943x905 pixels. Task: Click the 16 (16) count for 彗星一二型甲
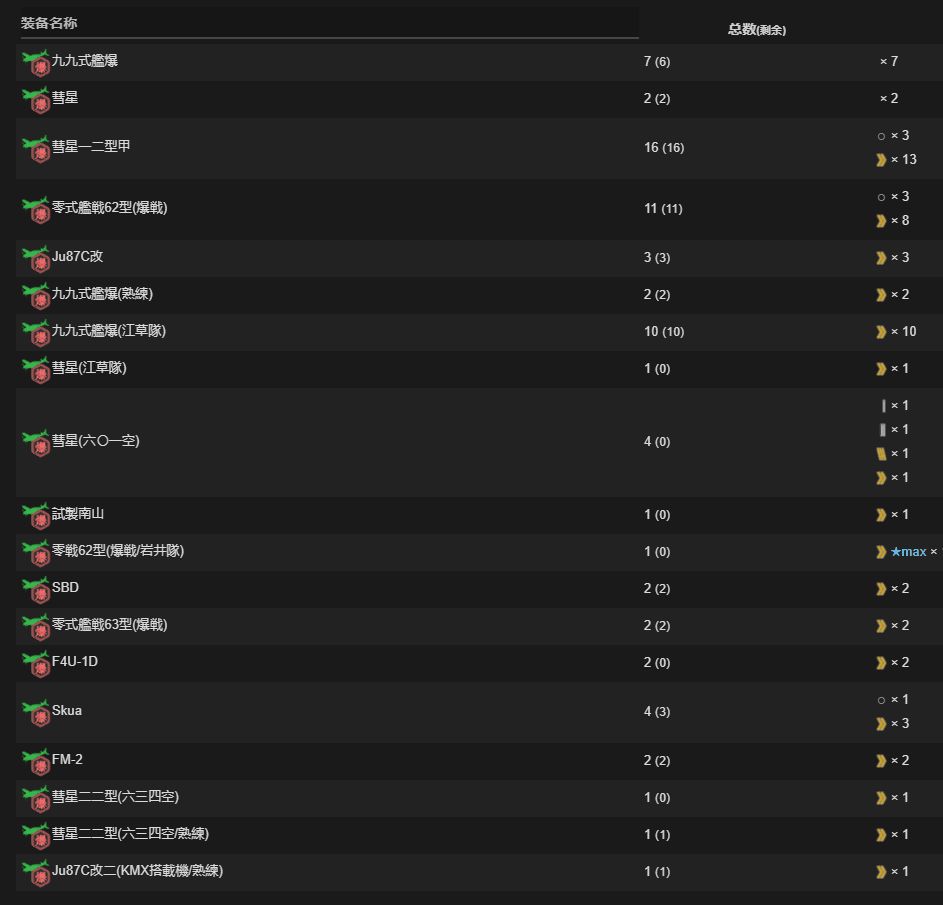click(664, 147)
